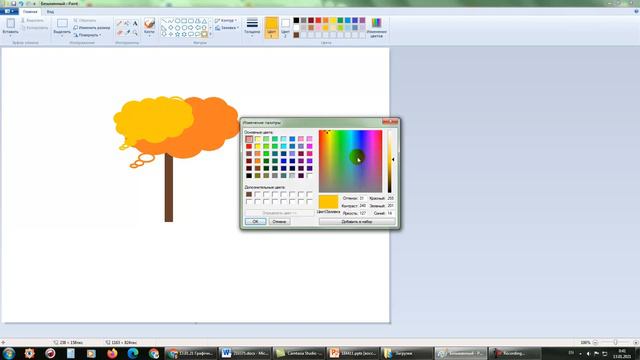
Task: Choose the highlighted cloud callout shape
Action: tap(204, 34)
